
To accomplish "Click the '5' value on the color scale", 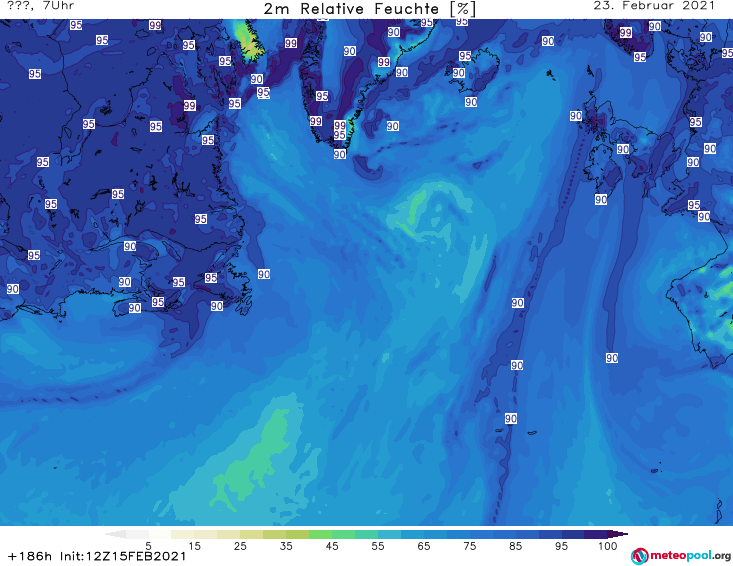I will click(x=148, y=546).
